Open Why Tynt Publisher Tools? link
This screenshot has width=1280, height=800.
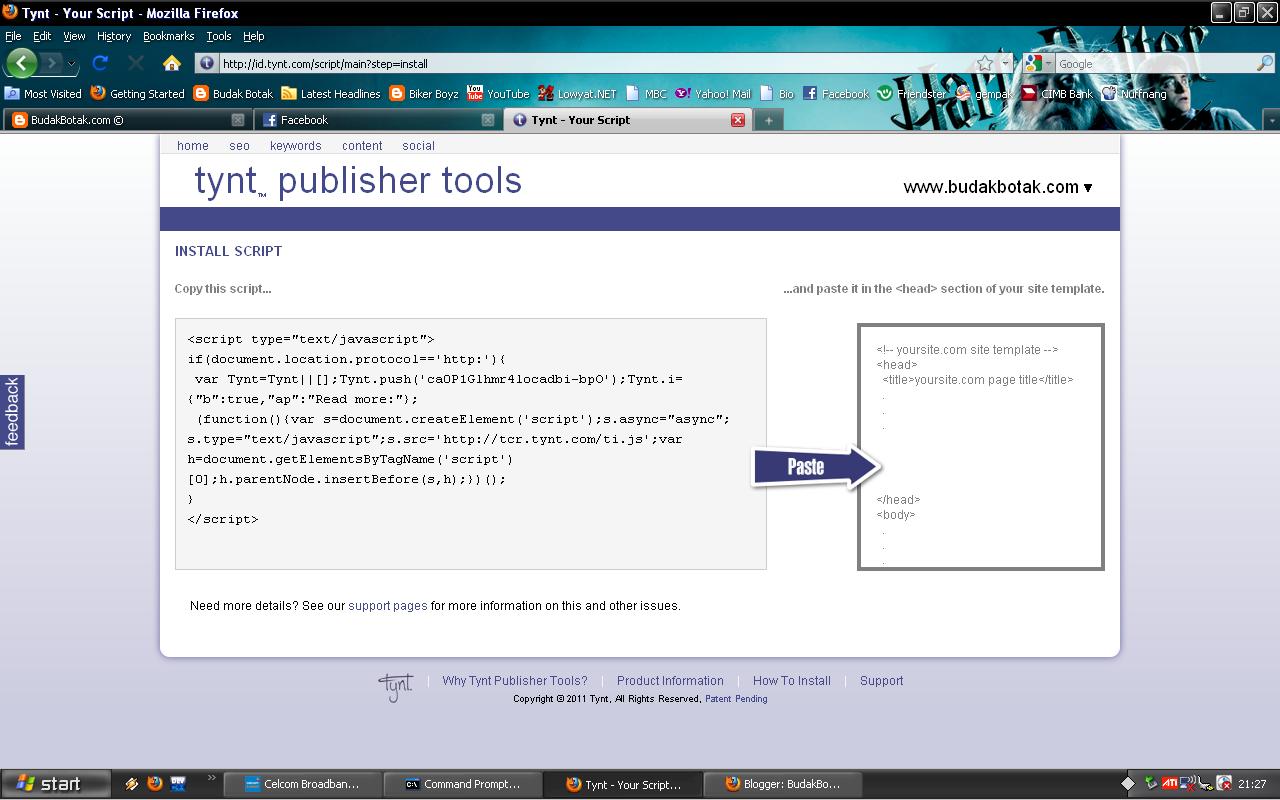tap(515, 681)
